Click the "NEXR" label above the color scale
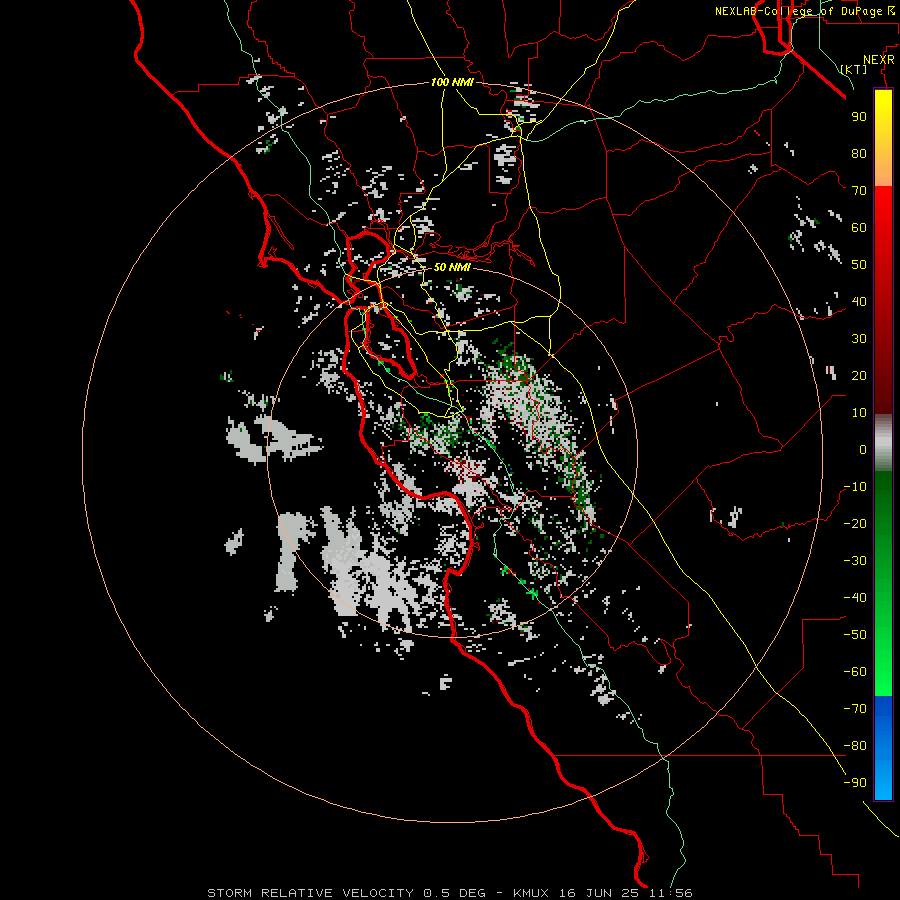Screen dimensions: 900x900 point(879,60)
